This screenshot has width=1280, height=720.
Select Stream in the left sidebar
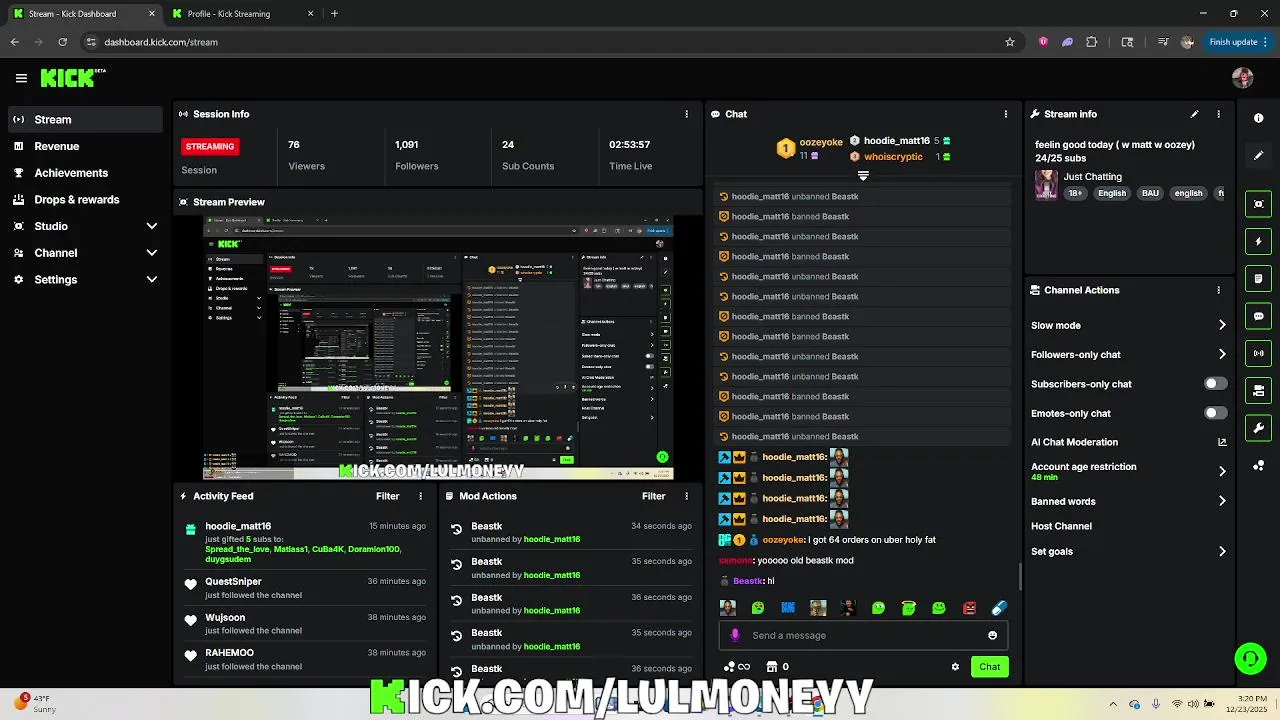click(85, 119)
